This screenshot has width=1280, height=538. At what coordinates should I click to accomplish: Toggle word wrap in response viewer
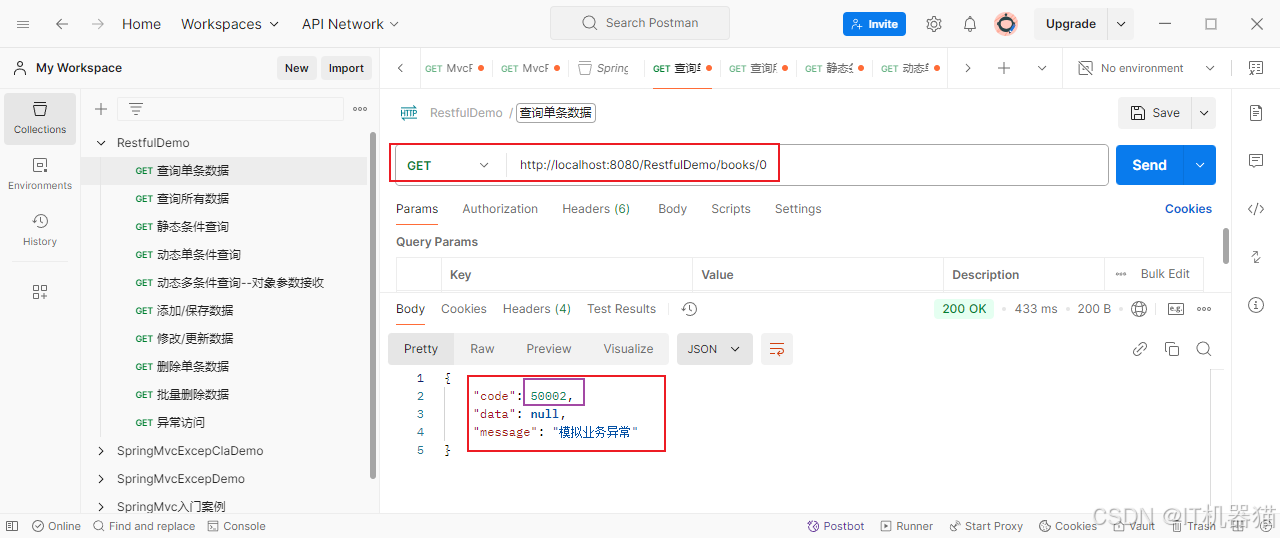point(777,349)
